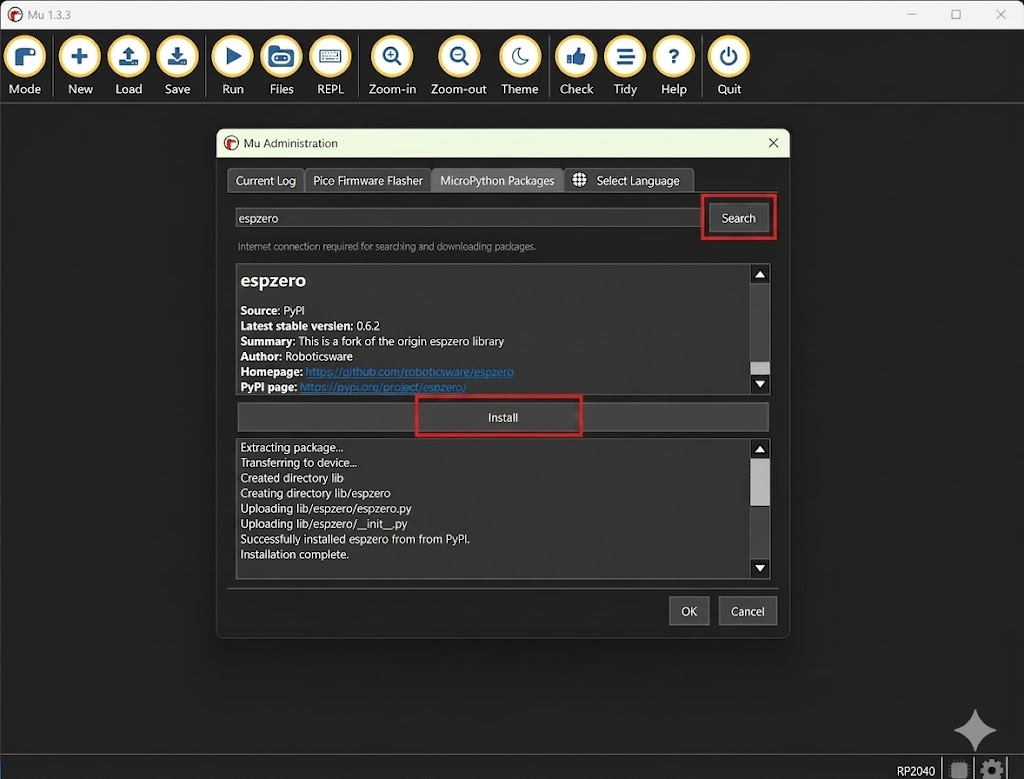Check the code for problems
Viewport: 1024px width, 779px height.
(x=576, y=66)
